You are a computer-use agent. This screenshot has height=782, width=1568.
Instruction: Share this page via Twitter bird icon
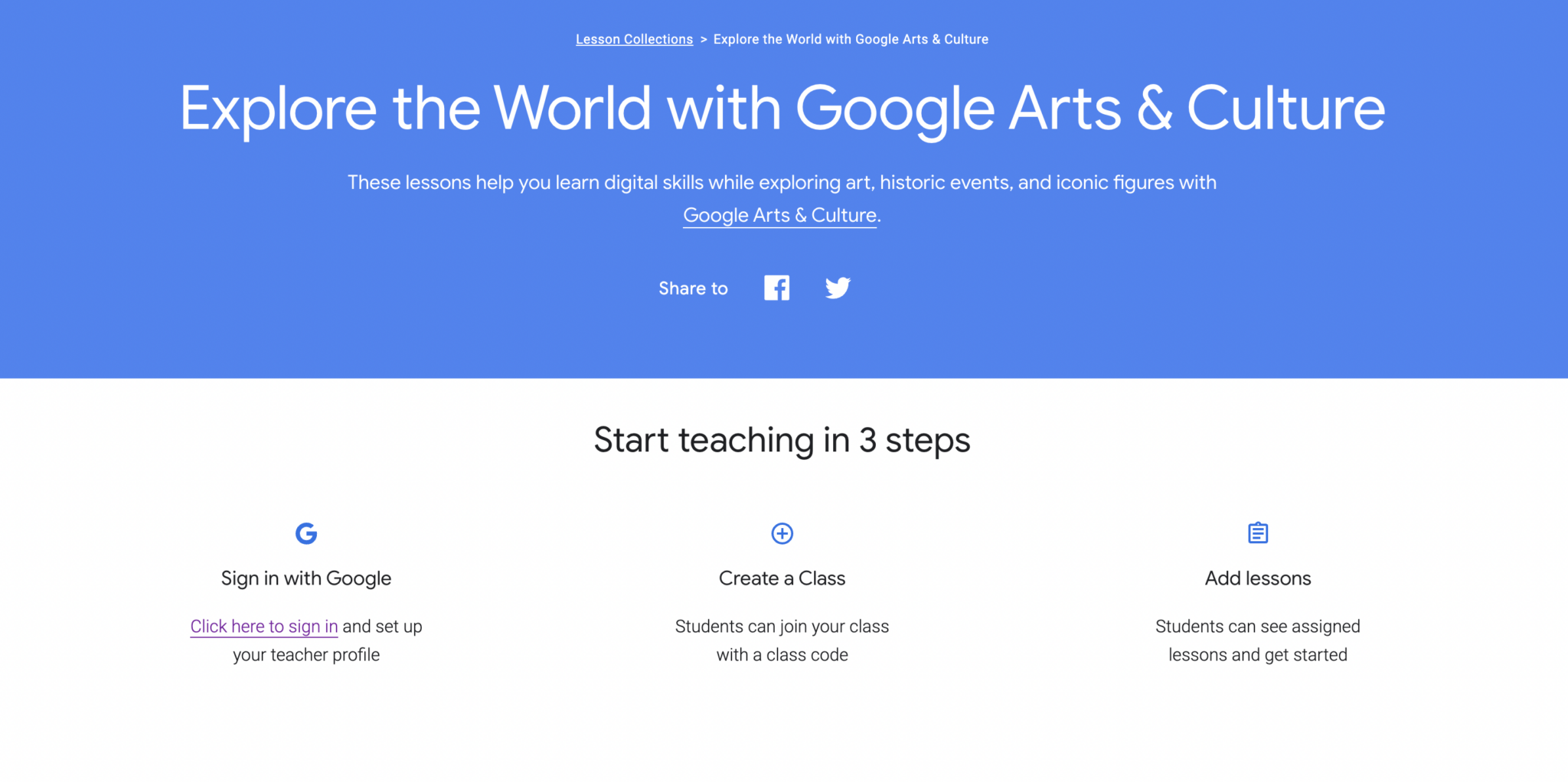tap(838, 288)
